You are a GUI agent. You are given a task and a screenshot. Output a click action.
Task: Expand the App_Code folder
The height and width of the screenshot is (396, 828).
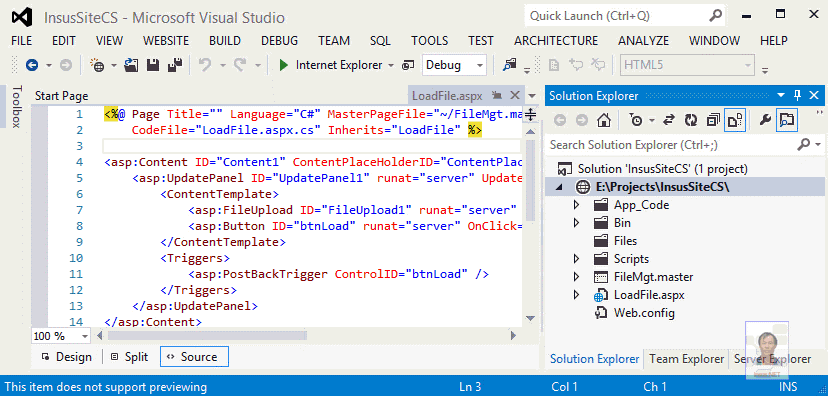tap(576, 205)
